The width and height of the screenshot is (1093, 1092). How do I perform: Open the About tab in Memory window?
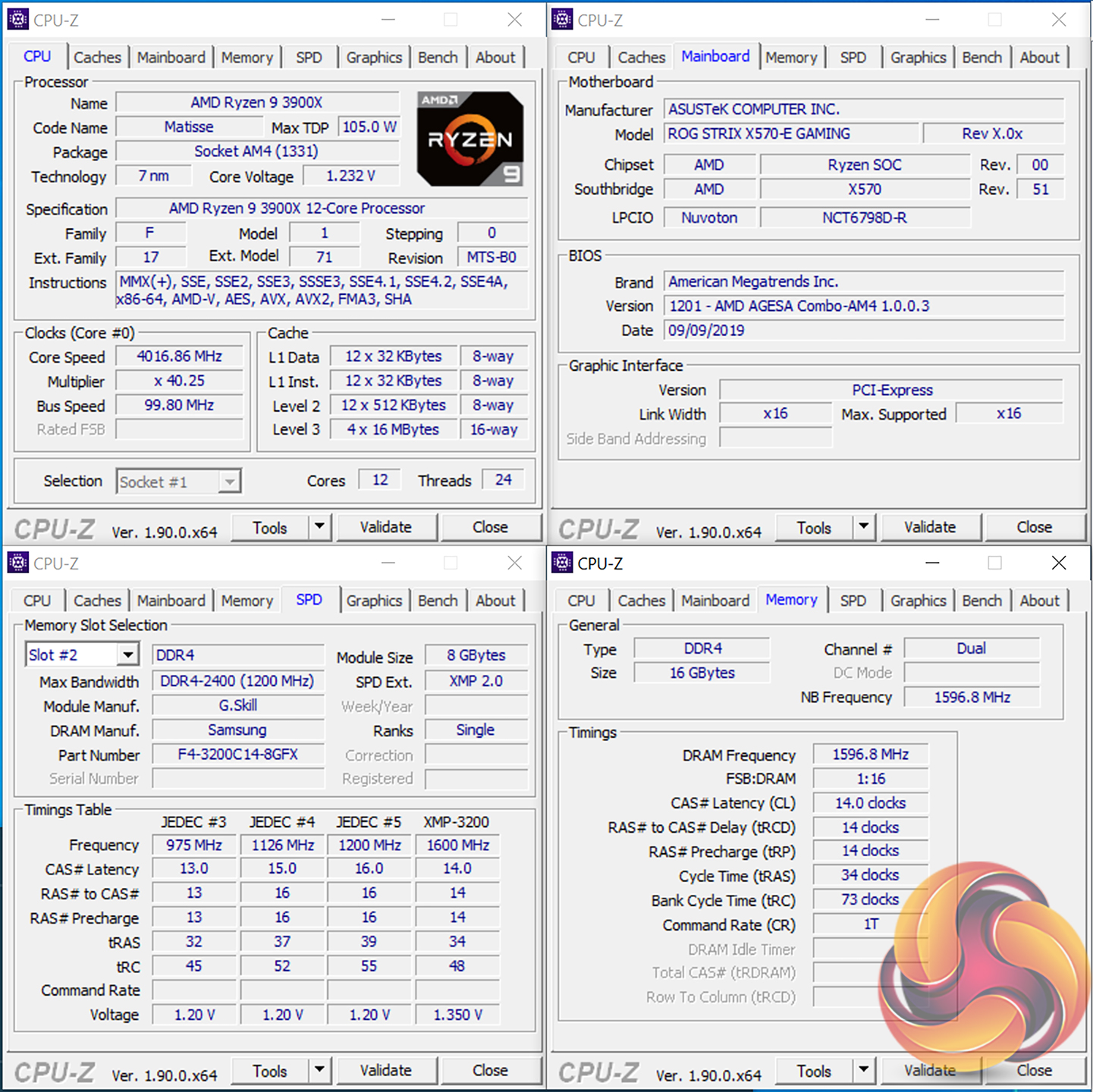click(1039, 601)
